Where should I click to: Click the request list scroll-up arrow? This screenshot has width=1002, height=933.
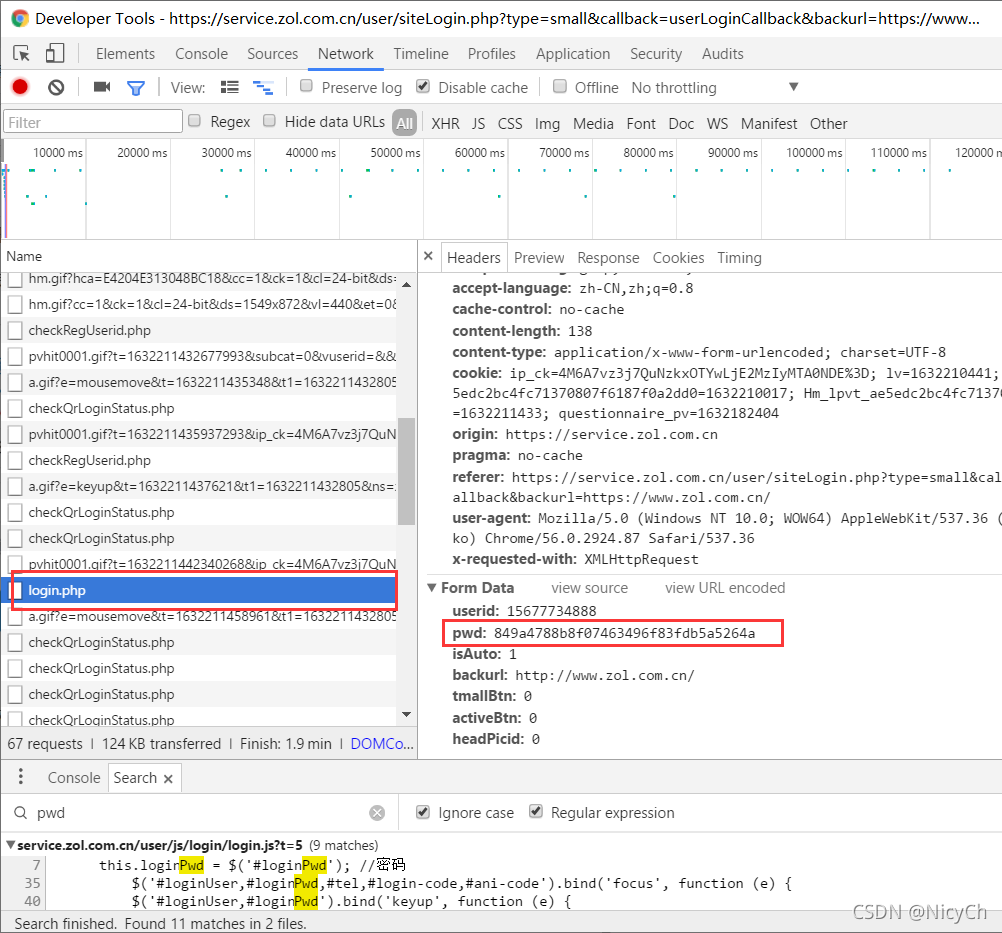[406, 284]
